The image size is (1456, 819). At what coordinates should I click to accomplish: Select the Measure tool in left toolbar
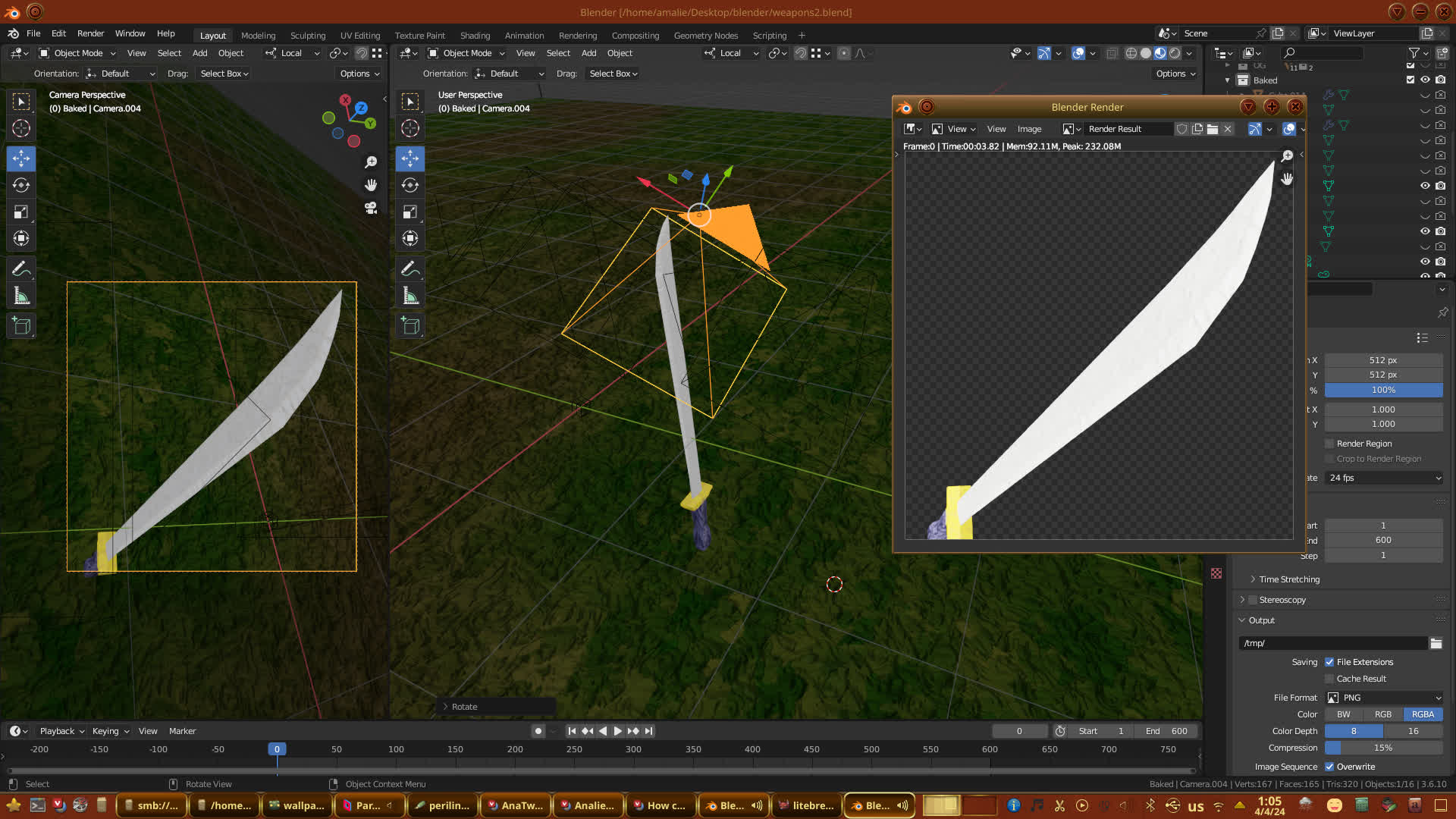point(21,296)
